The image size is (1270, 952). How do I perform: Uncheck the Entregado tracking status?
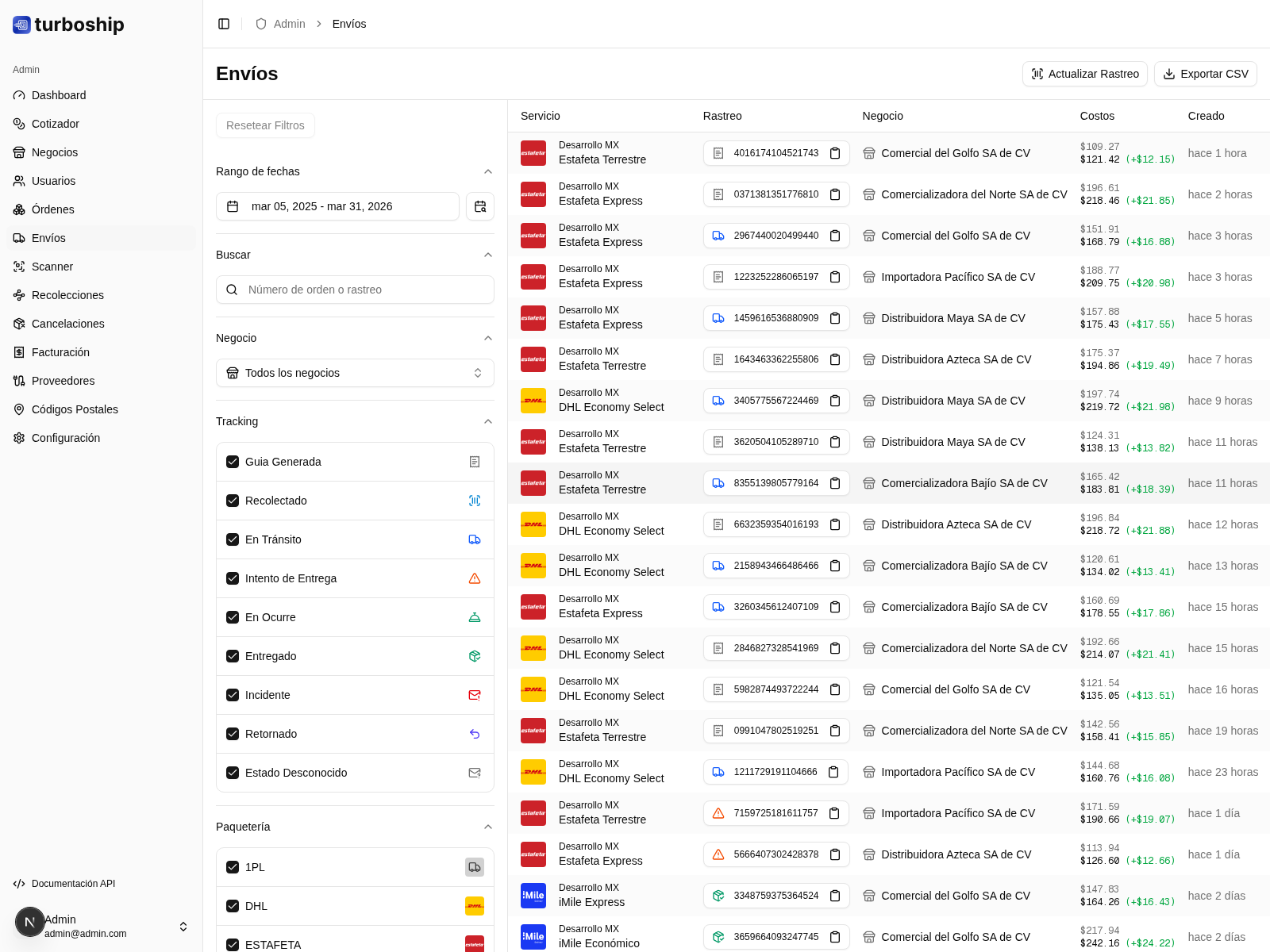click(233, 656)
